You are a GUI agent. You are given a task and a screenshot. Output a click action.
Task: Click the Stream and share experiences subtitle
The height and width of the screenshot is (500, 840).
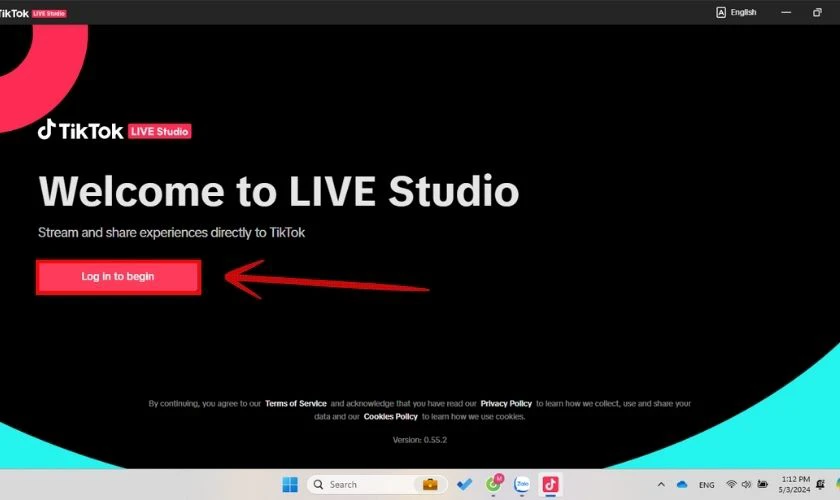tap(171, 233)
